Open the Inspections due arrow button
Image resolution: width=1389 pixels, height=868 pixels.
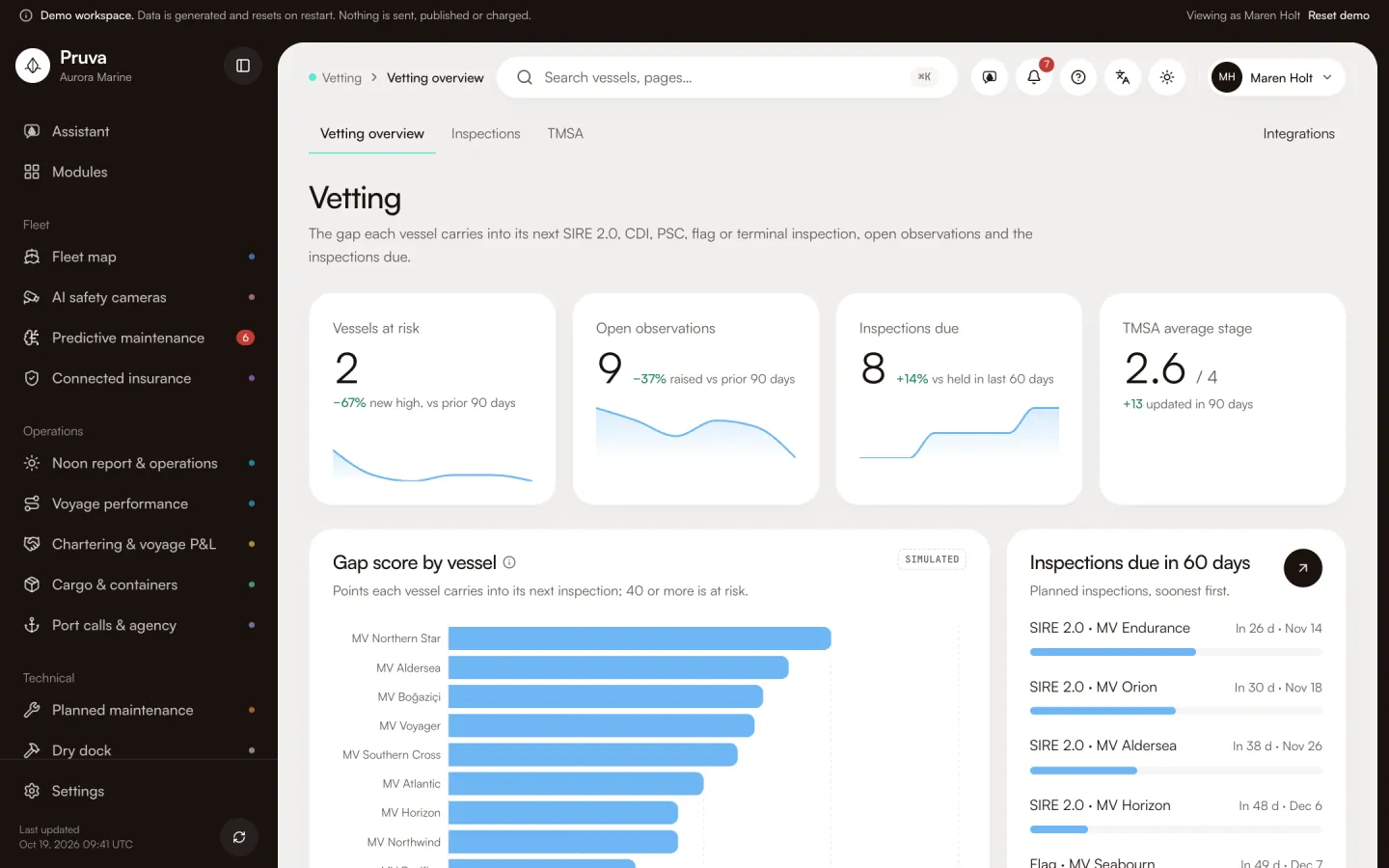pos(1302,568)
